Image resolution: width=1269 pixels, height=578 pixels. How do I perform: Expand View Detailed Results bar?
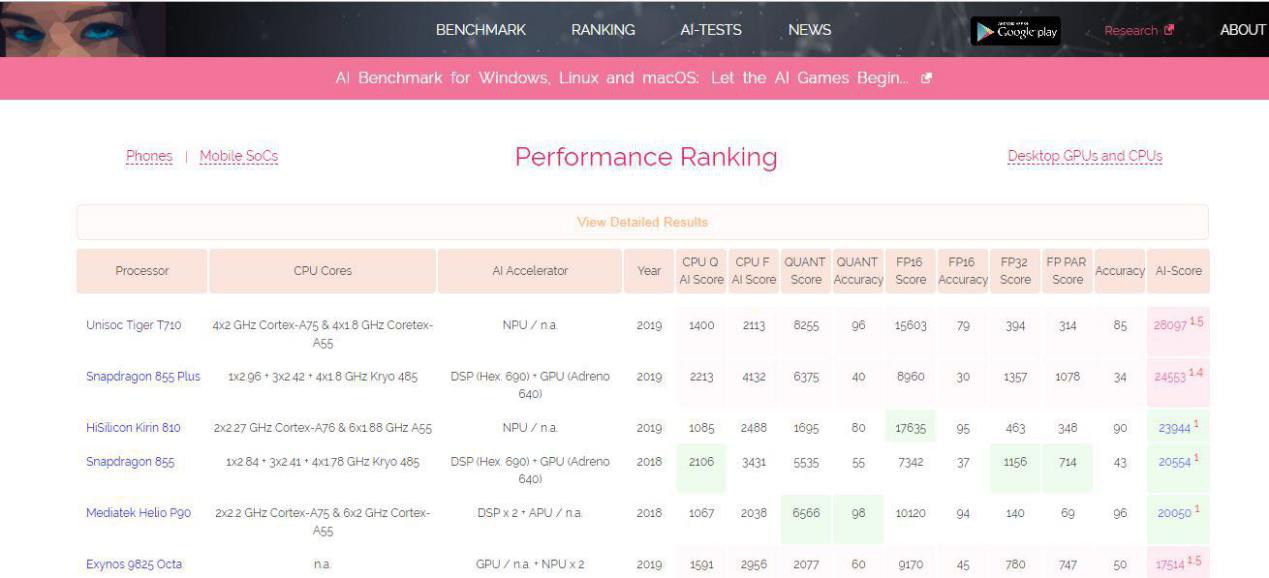pos(642,222)
